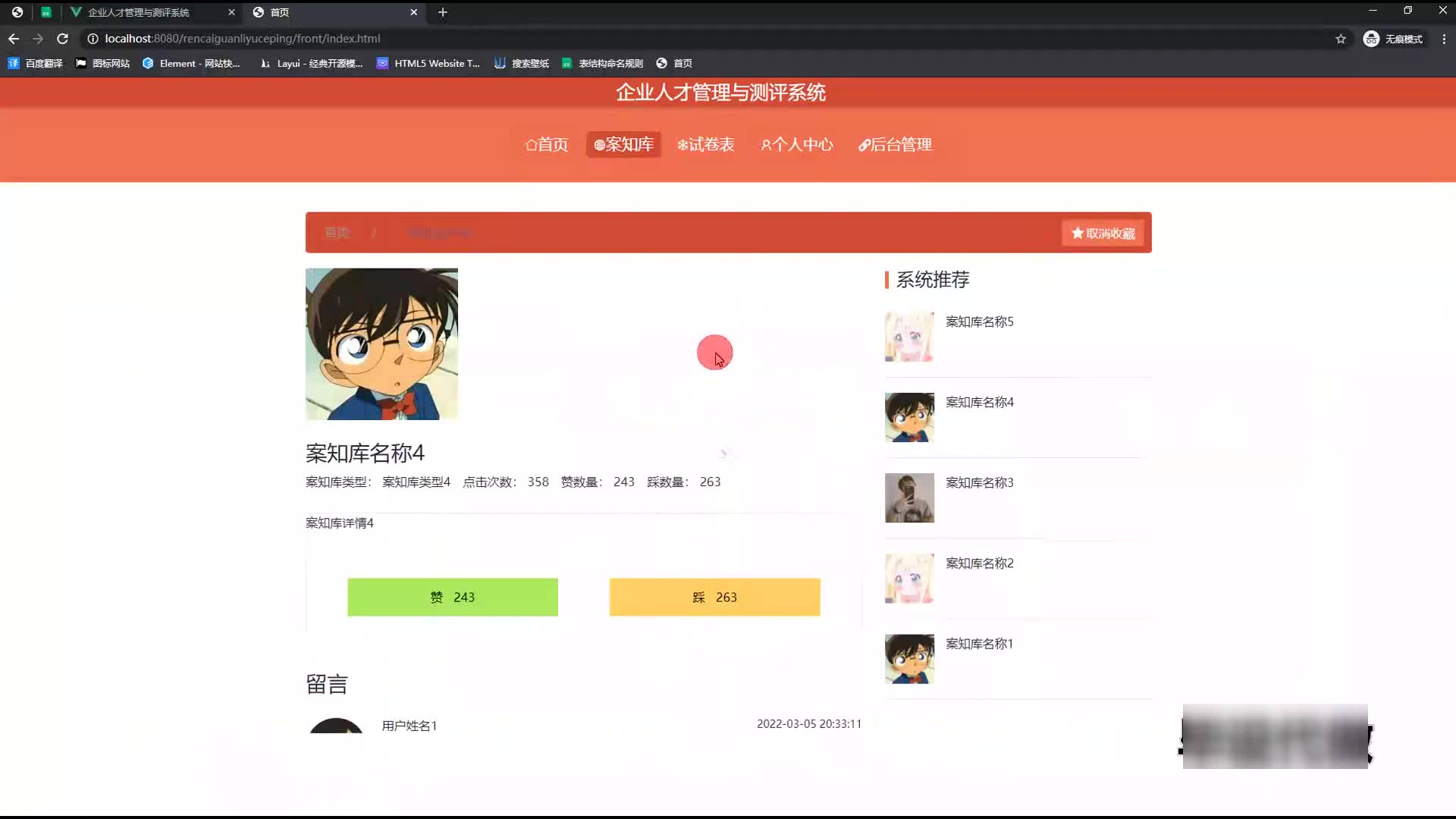Open recommended item 案知库名称2

(x=979, y=563)
